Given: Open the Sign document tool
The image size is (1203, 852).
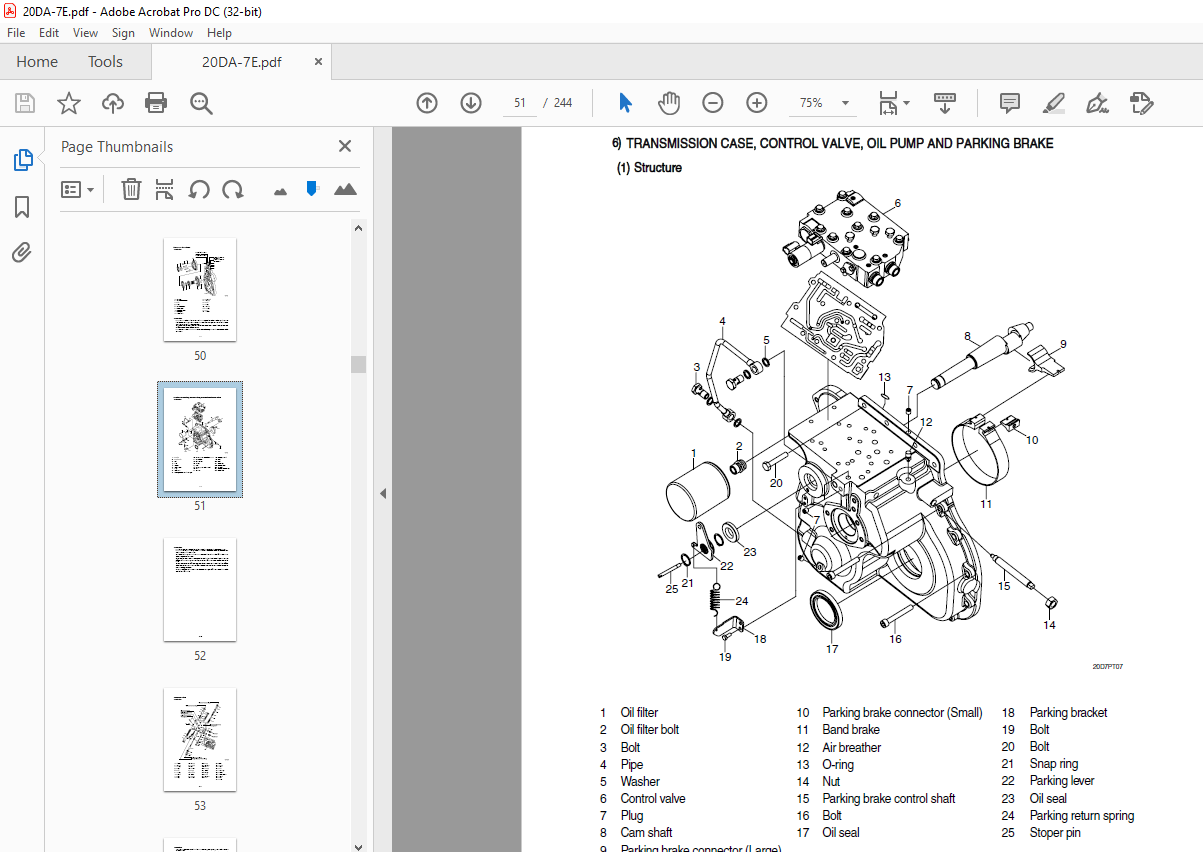Looking at the screenshot, I should tap(1098, 103).
